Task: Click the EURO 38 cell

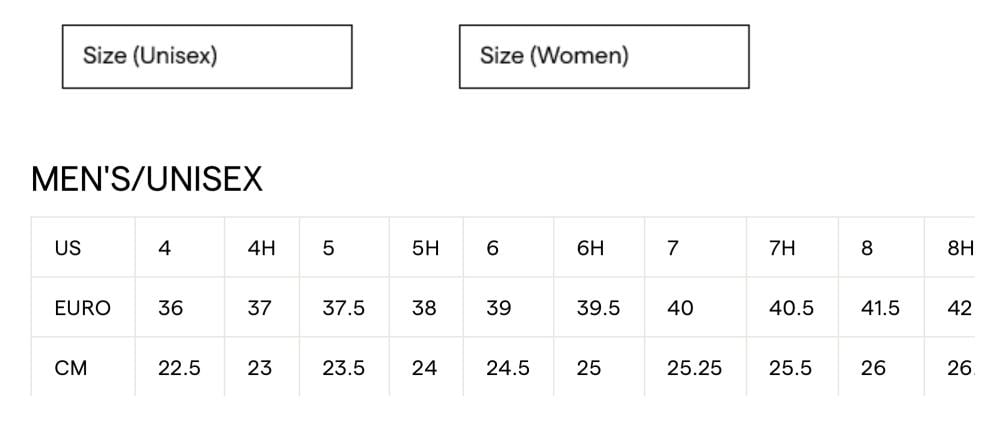Action: click(x=424, y=308)
